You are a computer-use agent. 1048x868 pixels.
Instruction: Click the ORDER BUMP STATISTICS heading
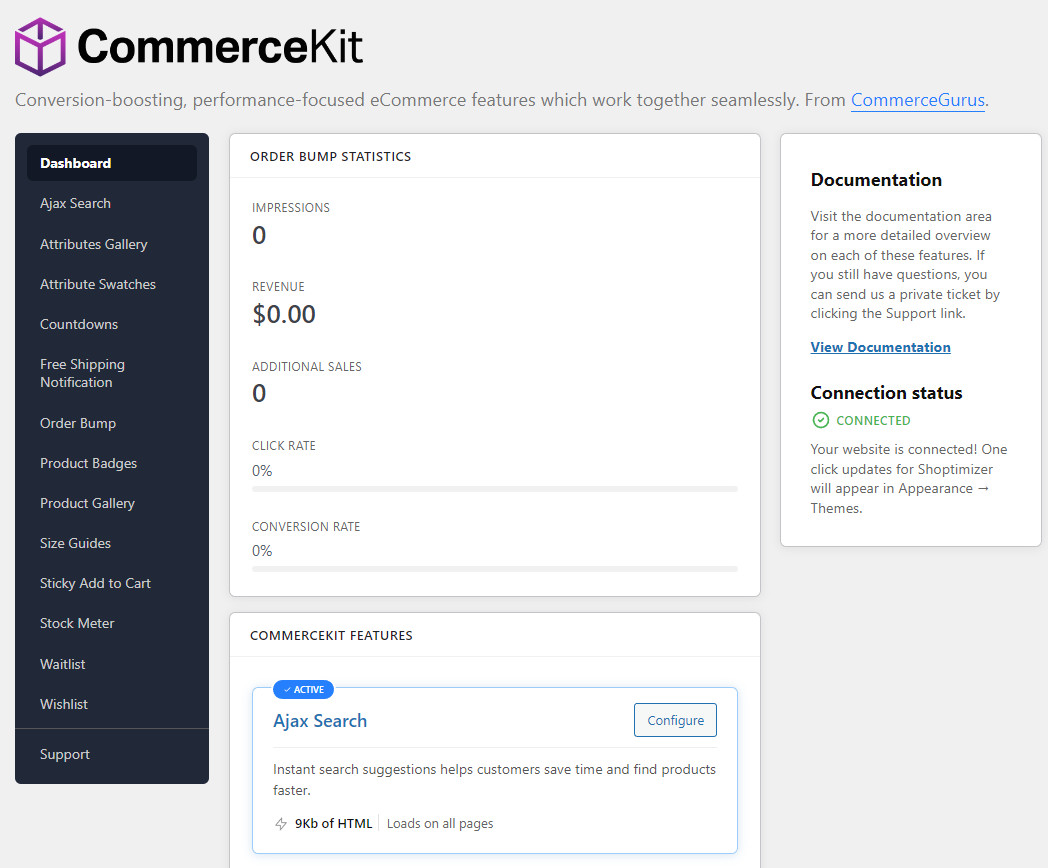(331, 156)
